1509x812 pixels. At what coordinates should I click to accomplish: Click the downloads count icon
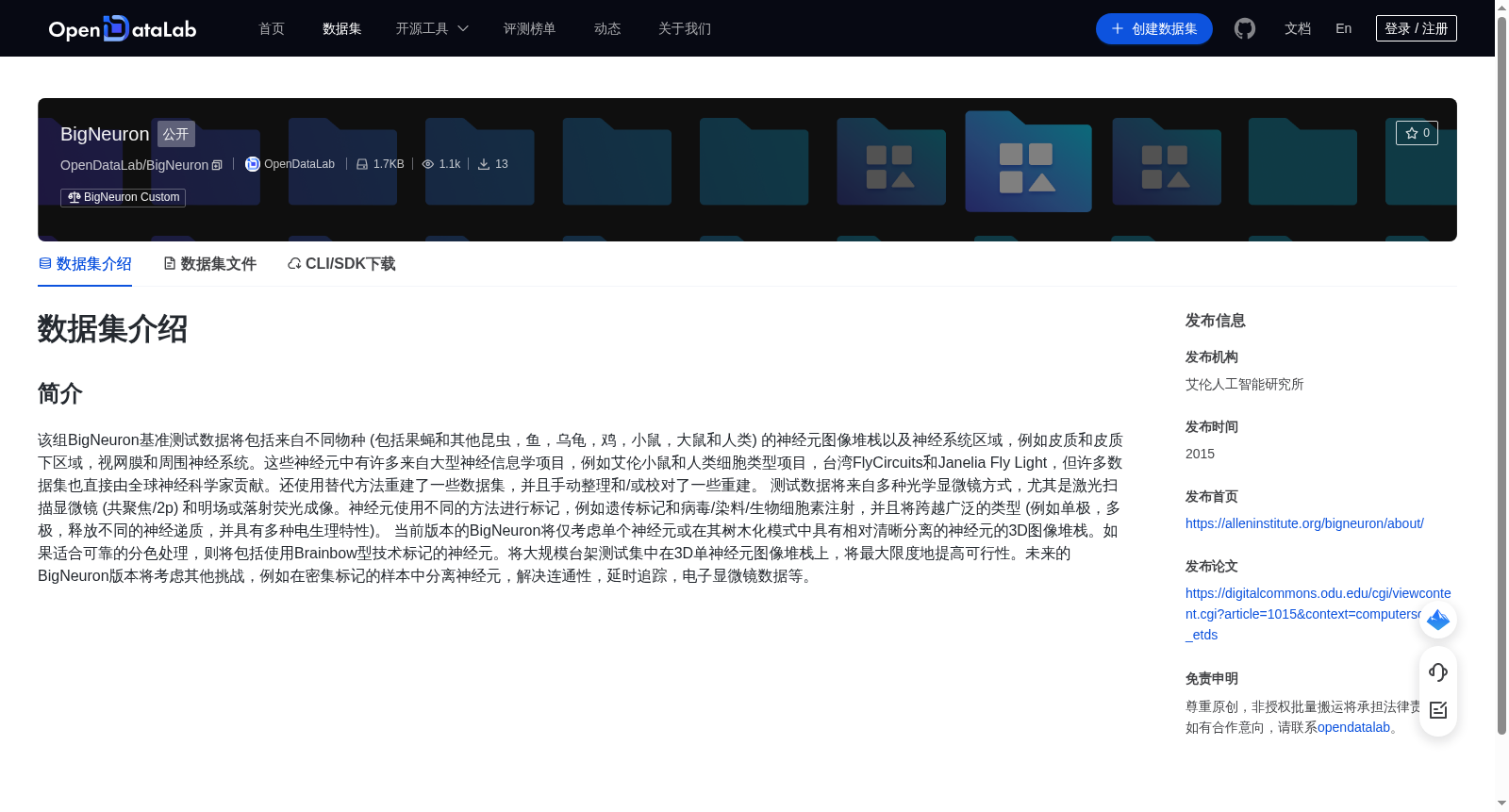click(484, 164)
